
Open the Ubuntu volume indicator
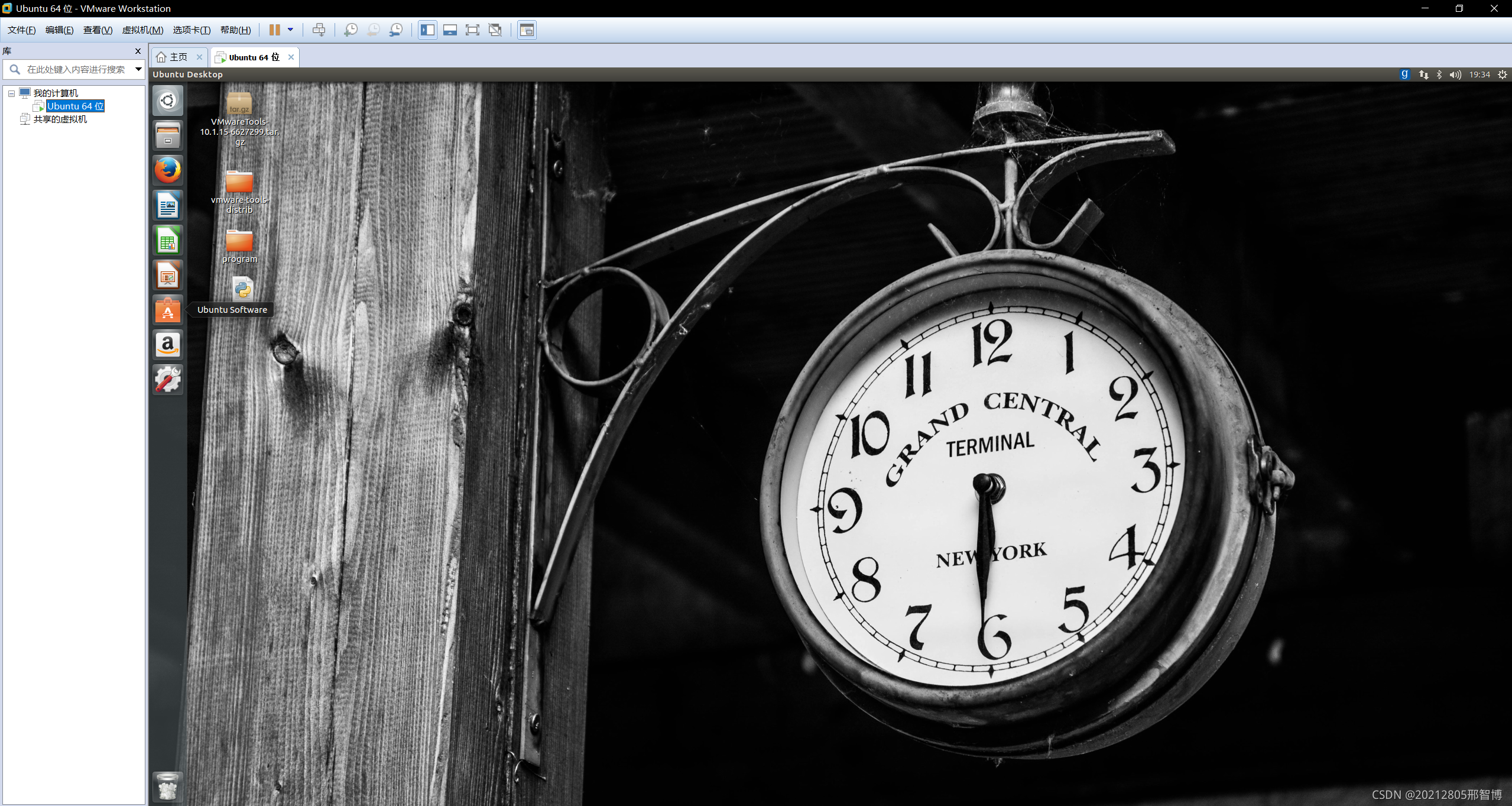tap(1455, 75)
